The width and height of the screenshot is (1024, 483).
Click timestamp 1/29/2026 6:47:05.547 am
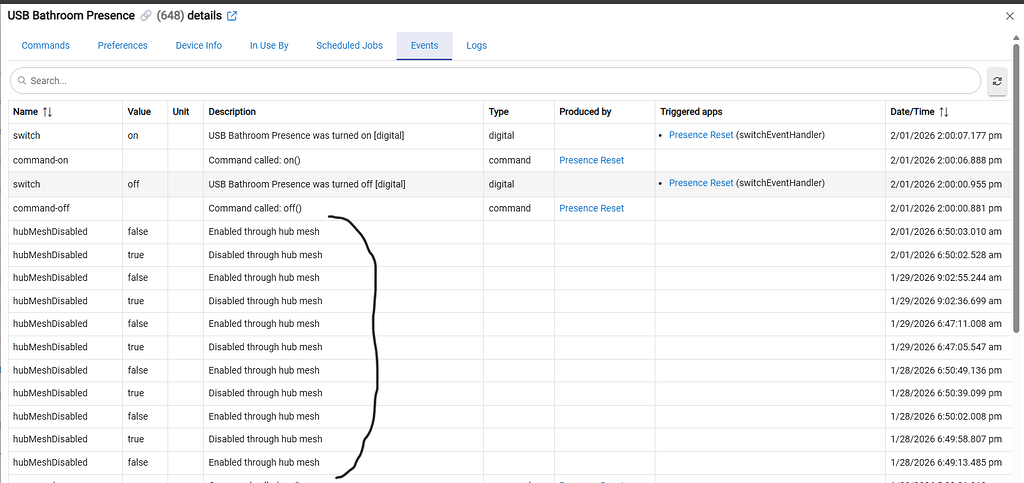pyautogui.click(x=946, y=347)
